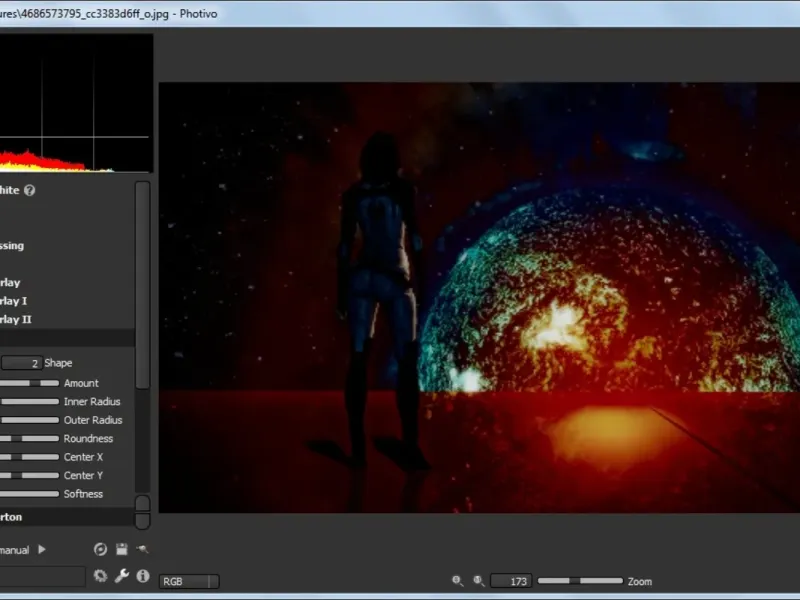
Task: Click the wrench tools icon
Action: pos(121,576)
